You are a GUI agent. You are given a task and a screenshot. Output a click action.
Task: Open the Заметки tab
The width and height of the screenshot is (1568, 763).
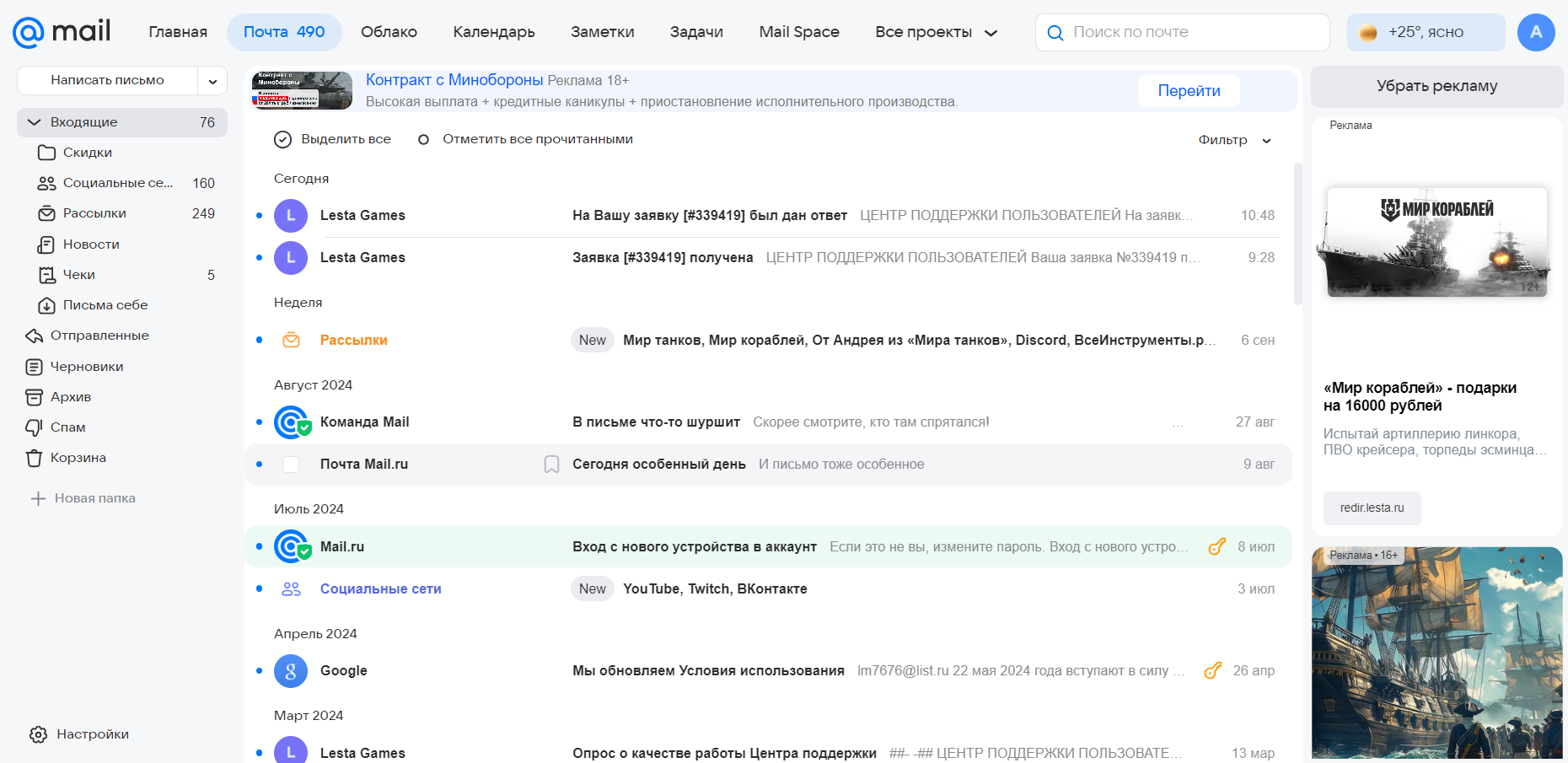[602, 32]
